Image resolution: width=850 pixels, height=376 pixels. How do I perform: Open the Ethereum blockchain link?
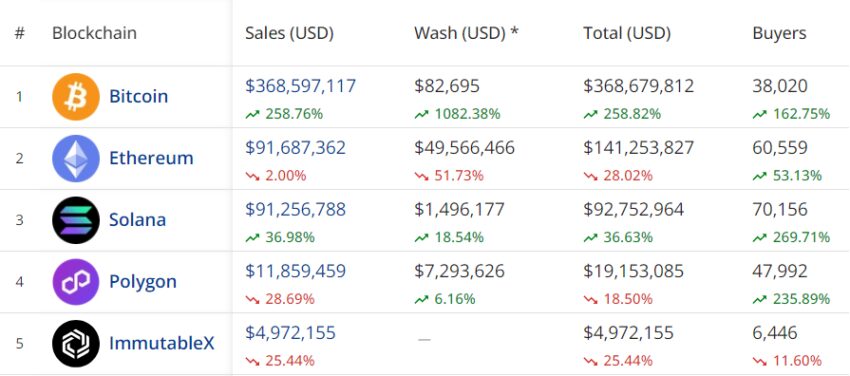point(151,158)
